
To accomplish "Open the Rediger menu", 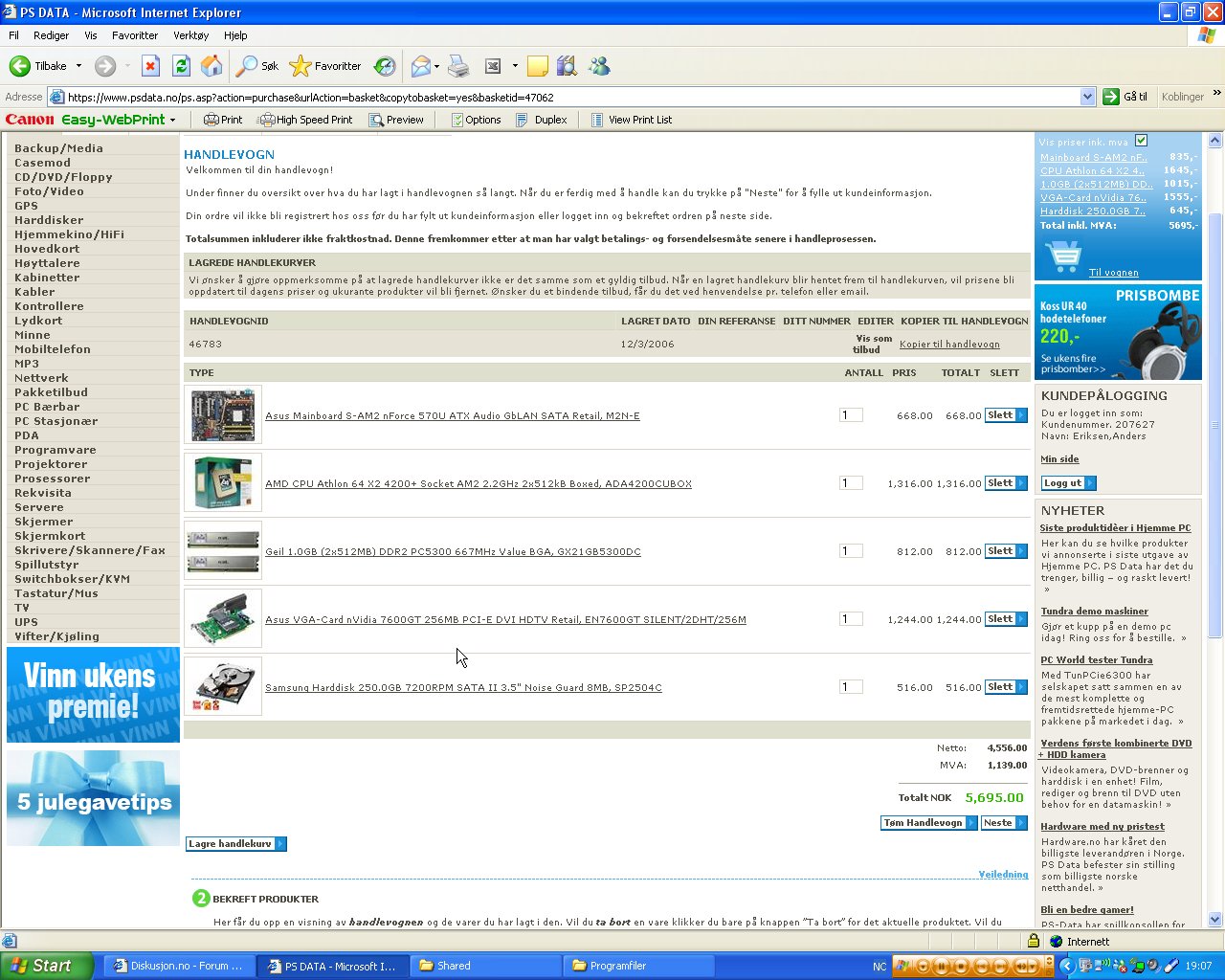I will tap(51, 35).
